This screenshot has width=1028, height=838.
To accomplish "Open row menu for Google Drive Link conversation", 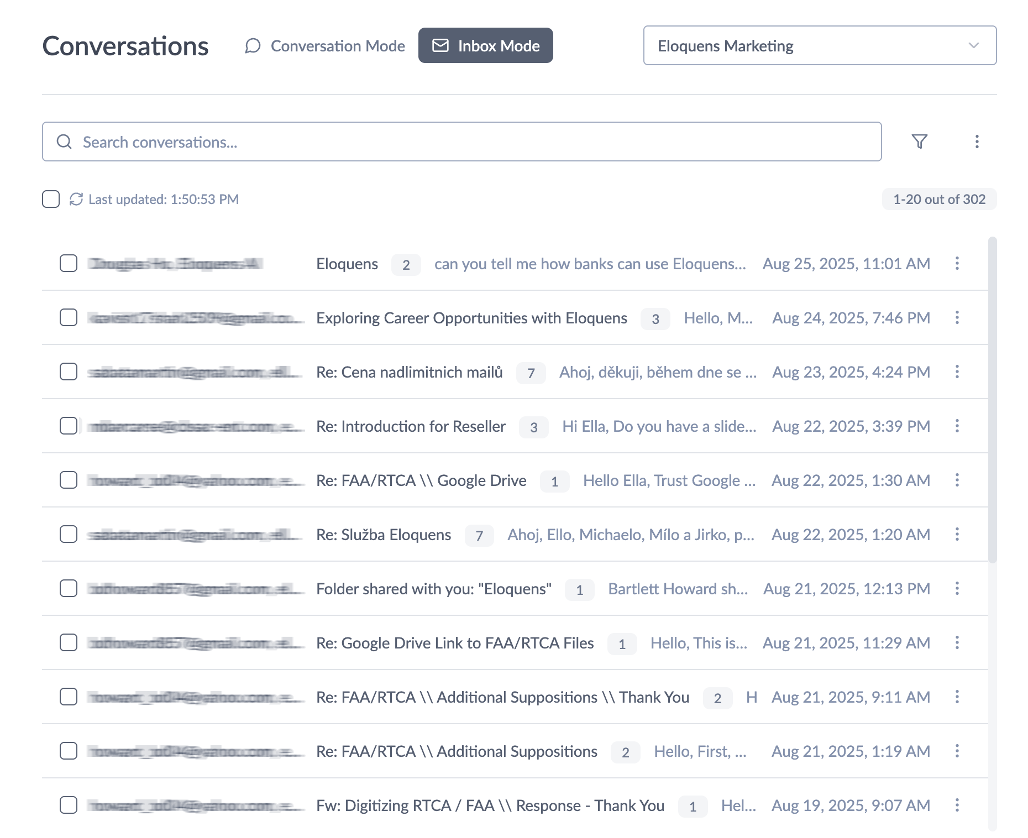I will 957,643.
